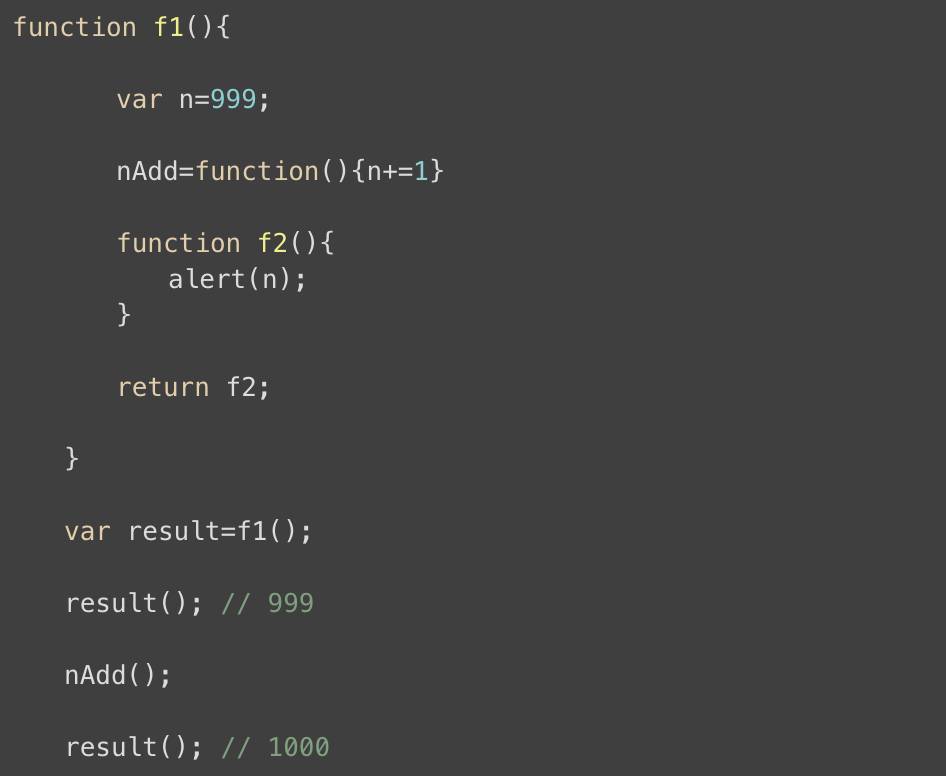Click the var keyword before n=999
946x776 pixels.
click(138, 99)
